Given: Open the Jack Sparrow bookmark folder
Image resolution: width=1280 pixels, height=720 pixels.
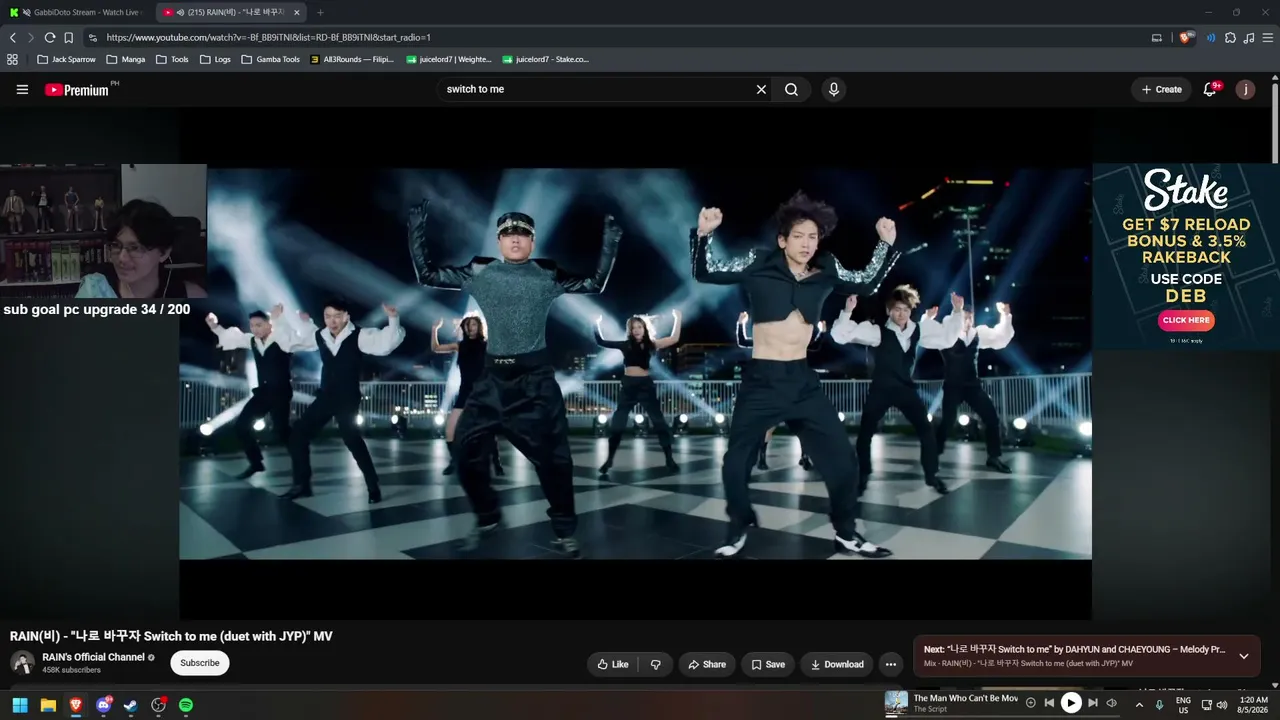Looking at the screenshot, I should (66, 59).
